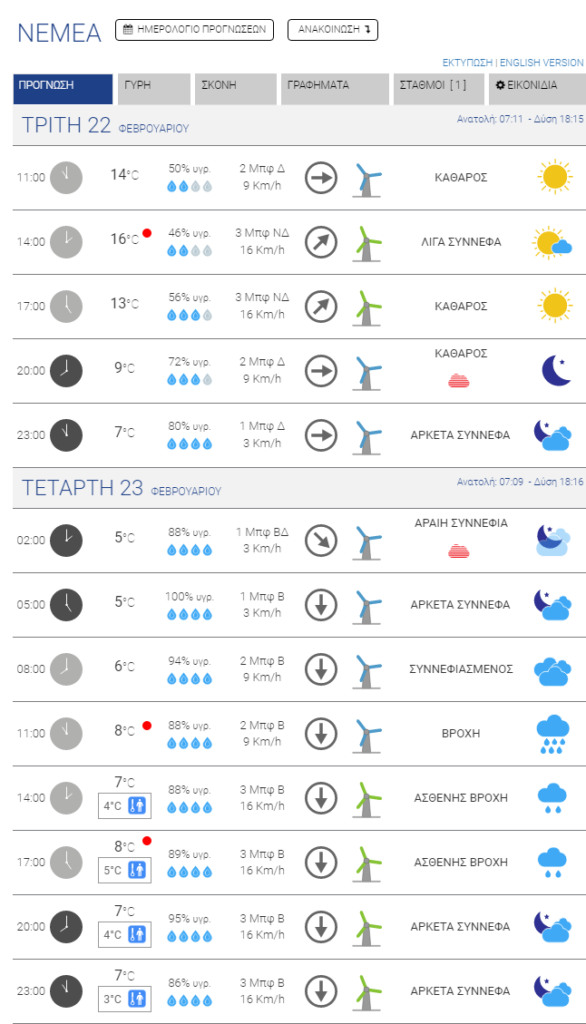Open the ΗΜΕΡΟΛΟΓΙΟ ΠΡΟΓΝΩΣΕΩΝ calendar
Screen dimensions: 586x1024
[195, 30]
